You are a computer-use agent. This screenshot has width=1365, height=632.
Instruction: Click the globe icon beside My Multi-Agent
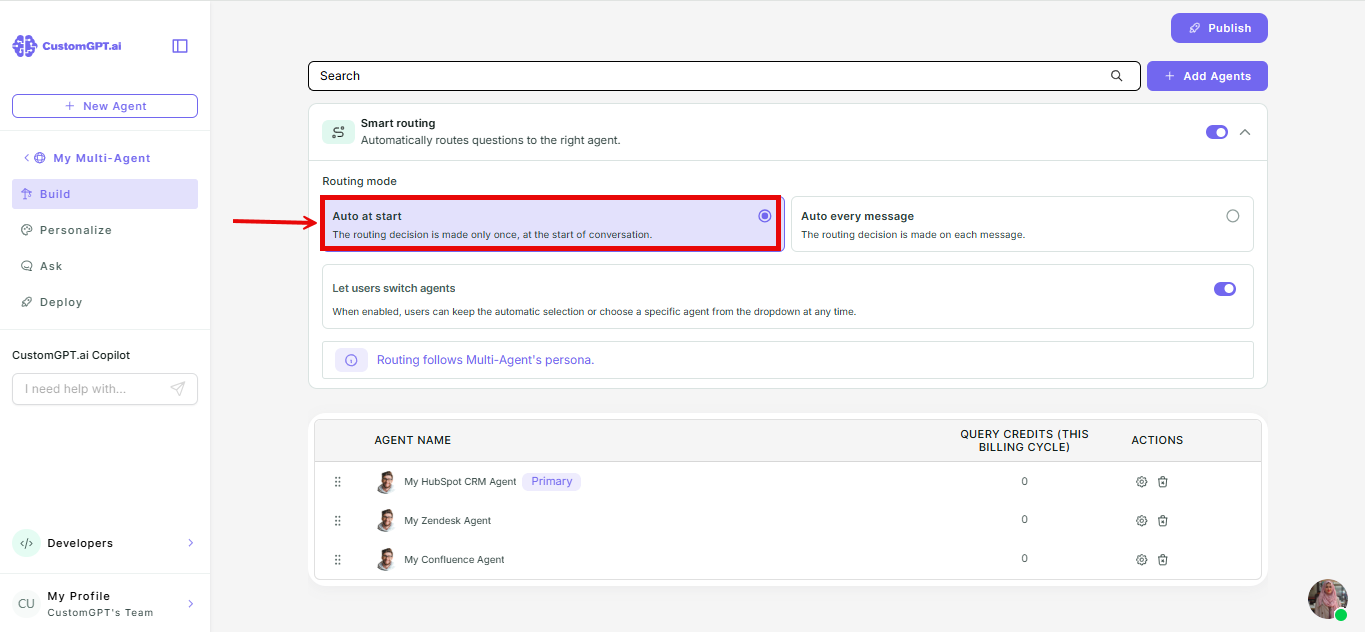pos(40,158)
